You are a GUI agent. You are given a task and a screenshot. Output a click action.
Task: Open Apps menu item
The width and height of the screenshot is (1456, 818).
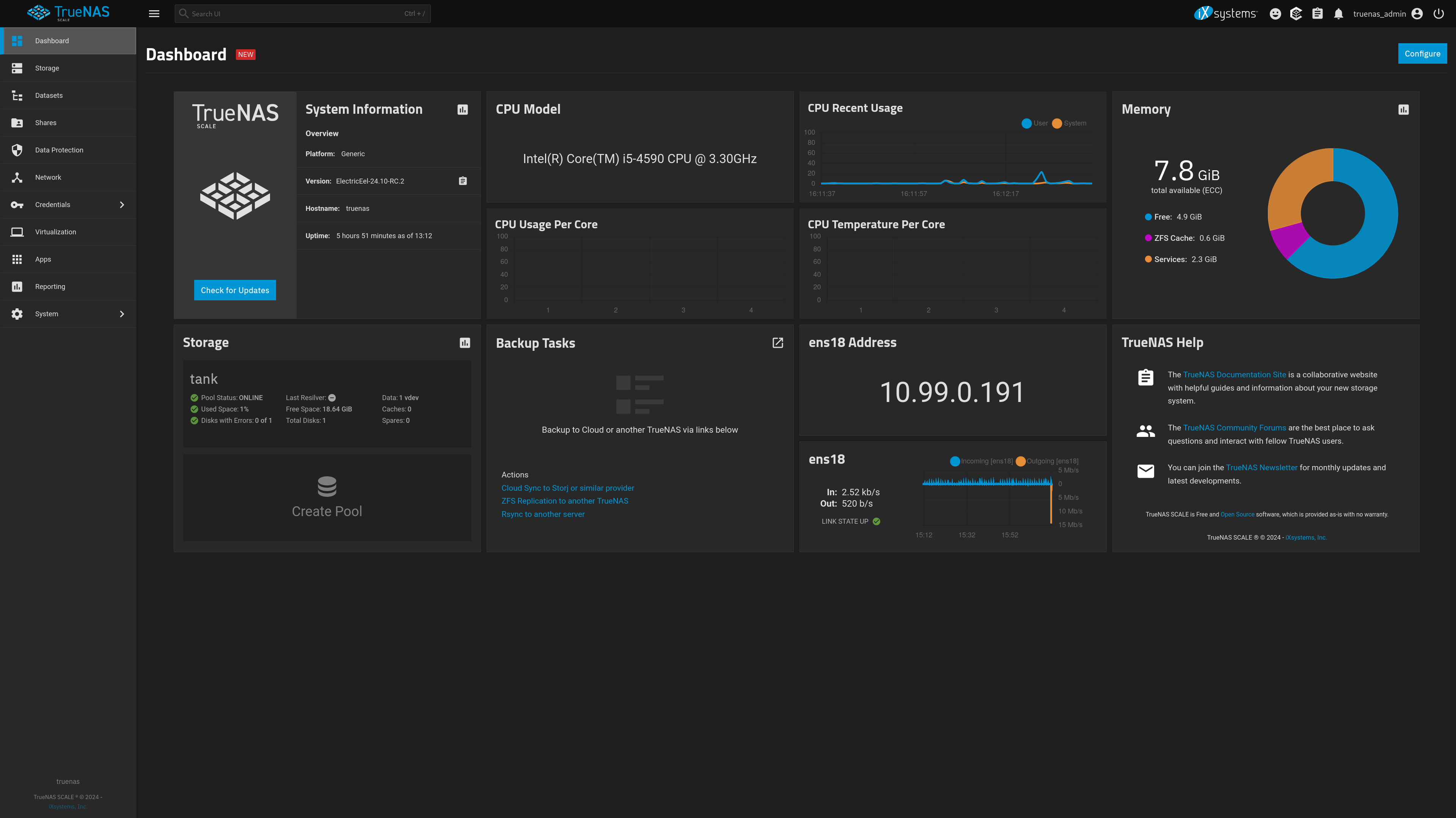[x=68, y=259]
